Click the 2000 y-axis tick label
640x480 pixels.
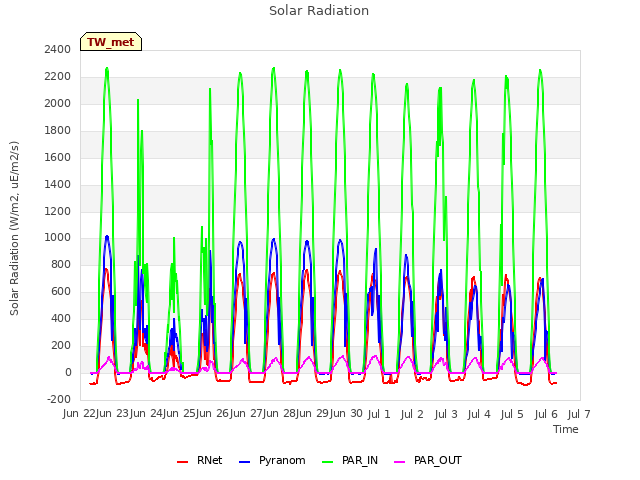[58, 103]
